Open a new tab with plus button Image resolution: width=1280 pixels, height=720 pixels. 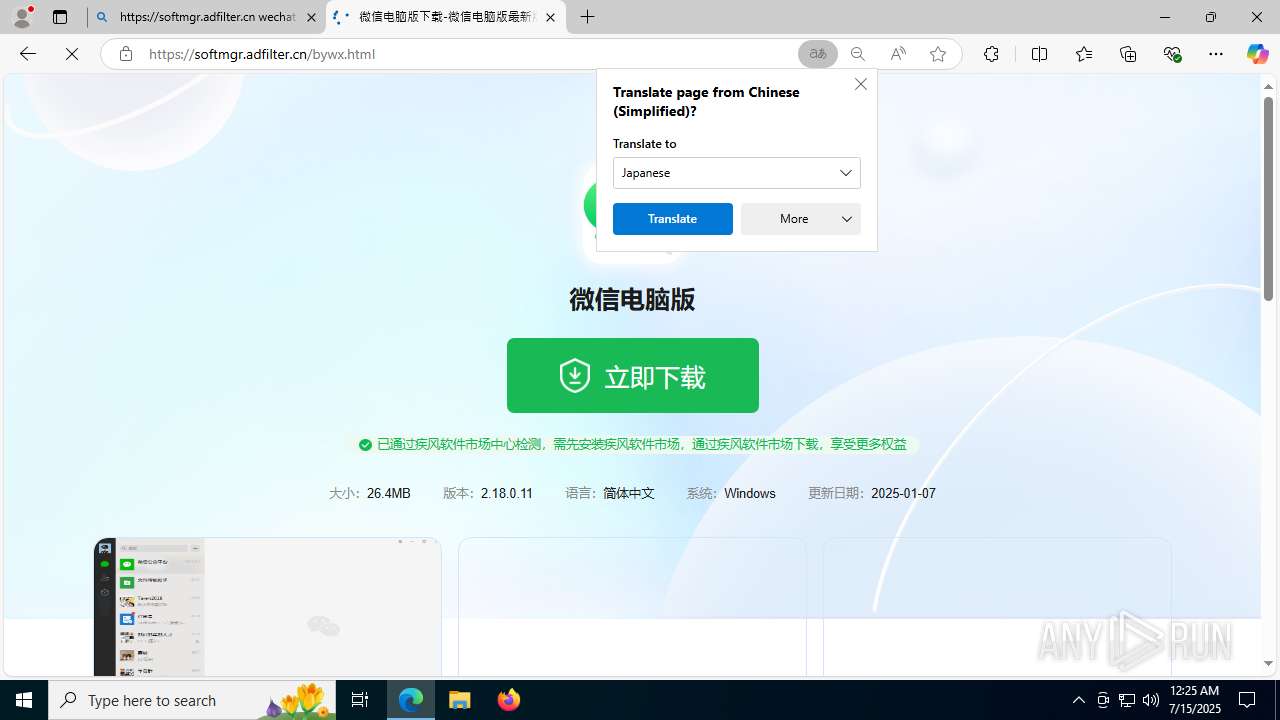click(588, 17)
